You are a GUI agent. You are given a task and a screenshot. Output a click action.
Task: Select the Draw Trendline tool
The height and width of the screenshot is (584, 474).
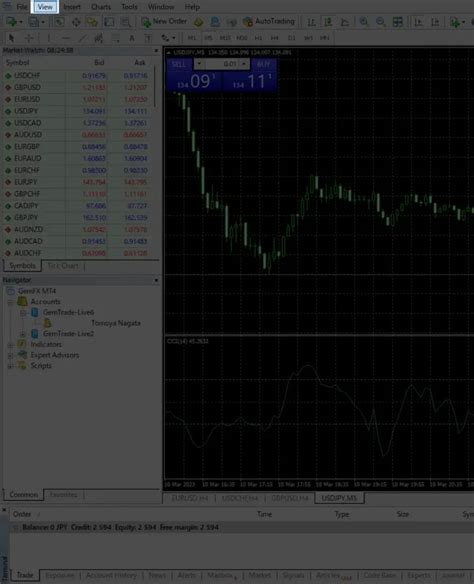pyautogui.click(x=82, y=38)
